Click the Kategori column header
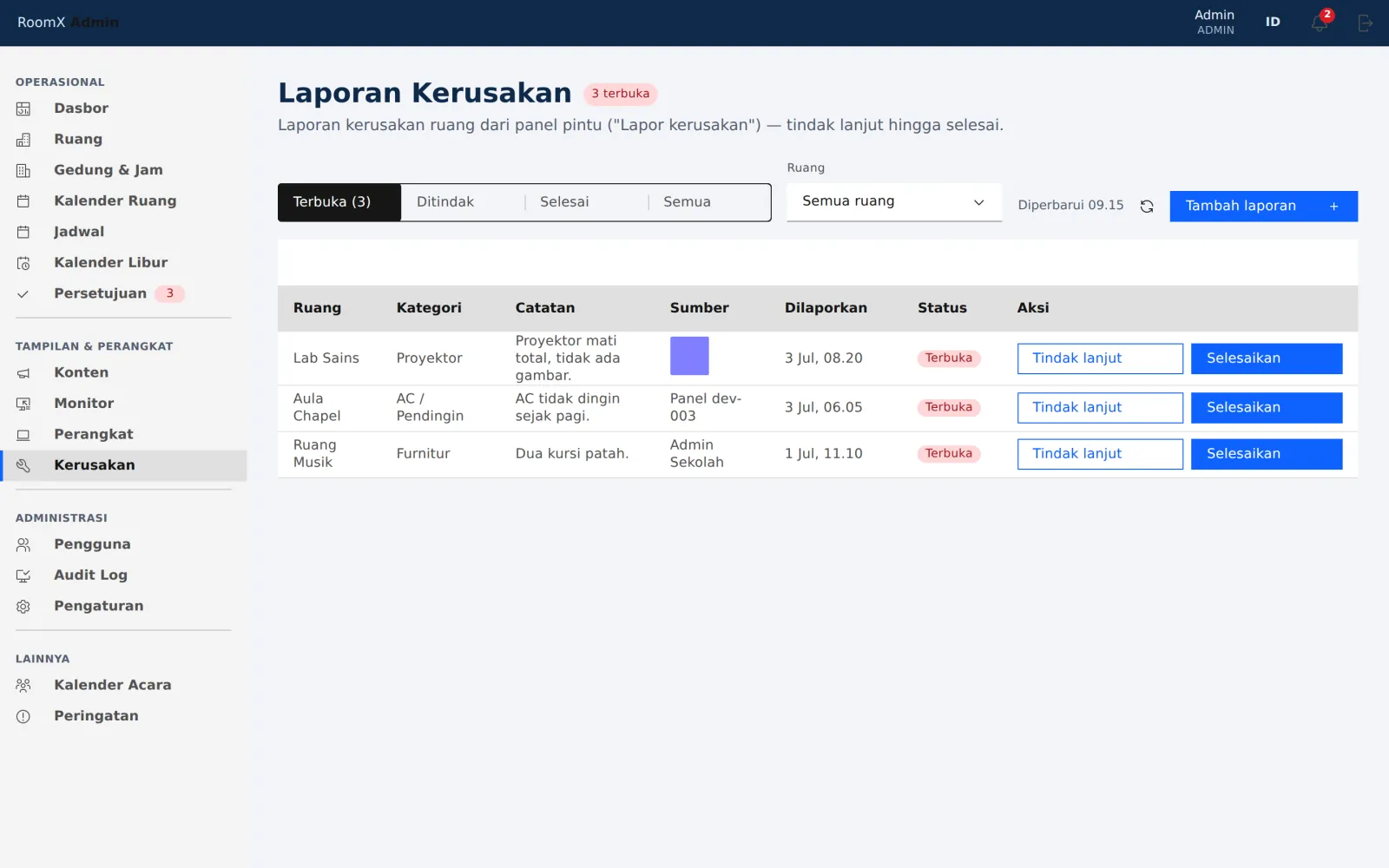Image resolution: width=1389 pixels, height=868 pixels. pyautogui.click(x=429, y=308)
